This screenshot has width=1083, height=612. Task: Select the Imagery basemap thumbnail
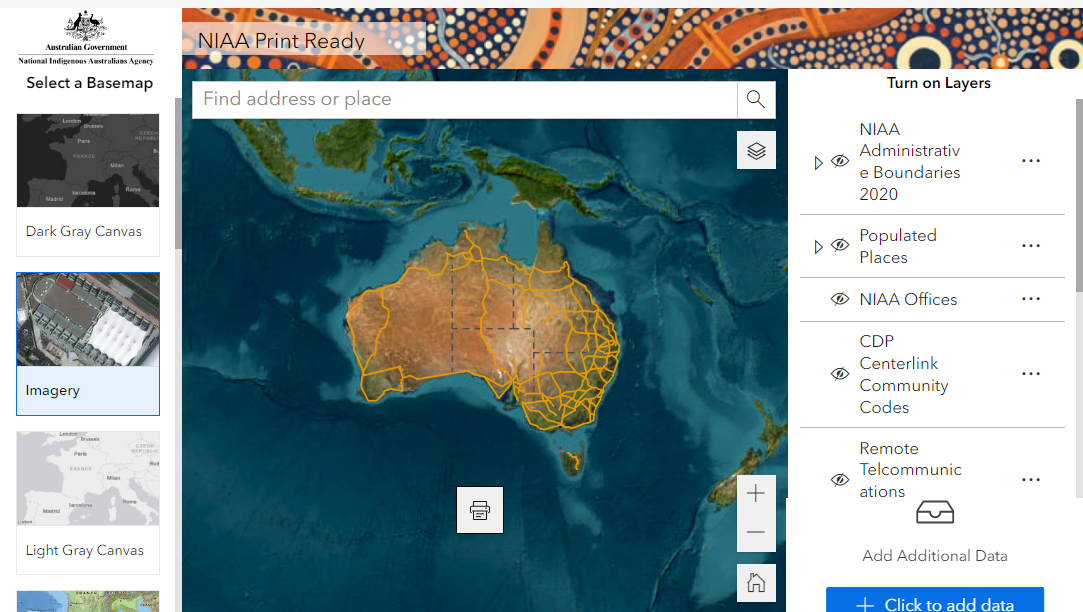tap(88, 319)
